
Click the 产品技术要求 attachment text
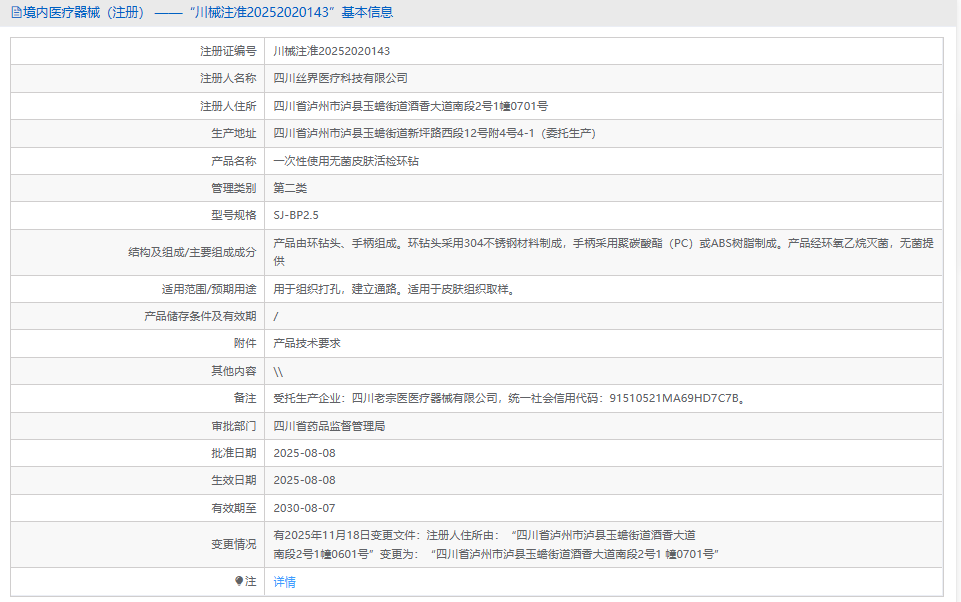(x=307, y=343)
